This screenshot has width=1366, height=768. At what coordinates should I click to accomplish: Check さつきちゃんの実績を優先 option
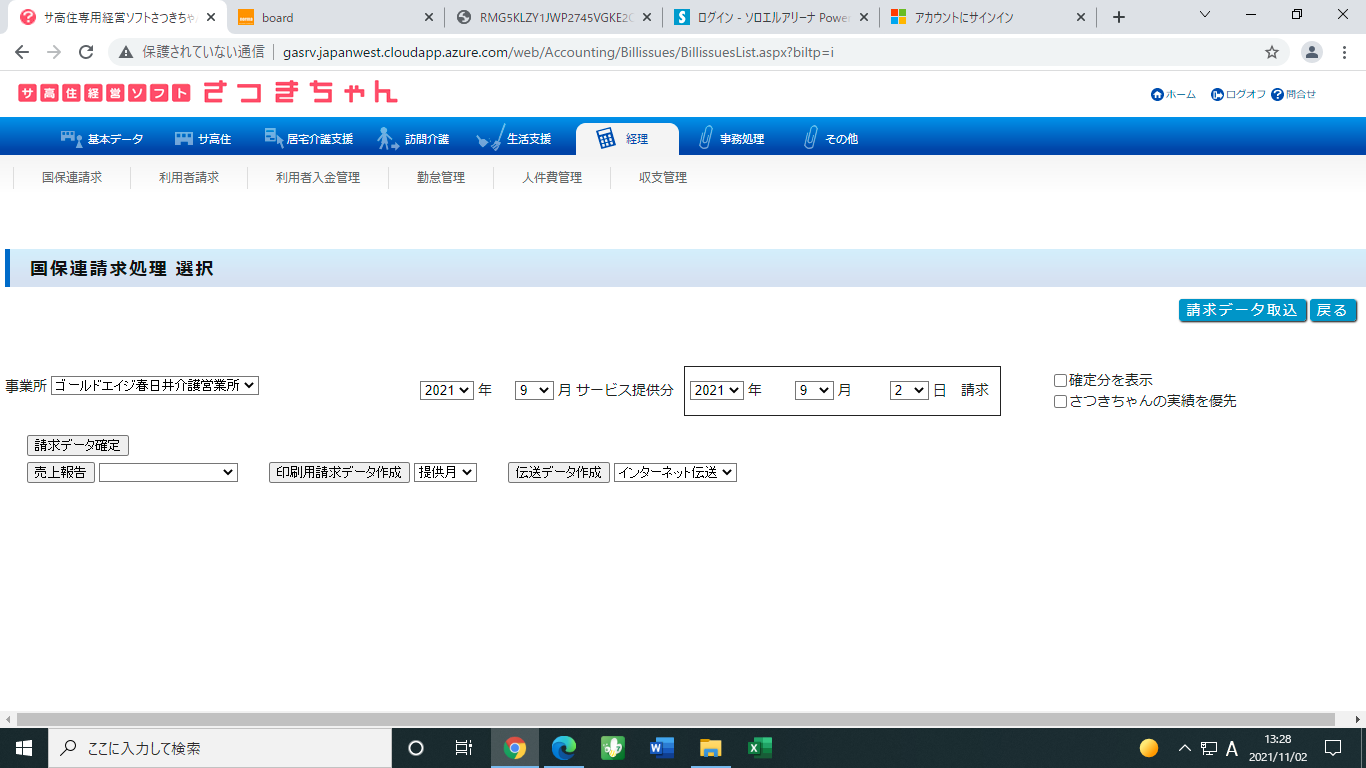[1061, 402]
